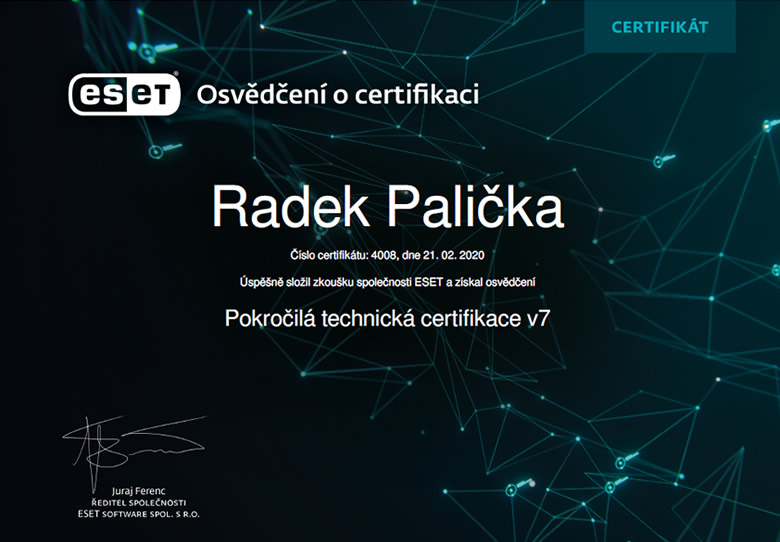Click "ESET SOFTWARE SPOL. S R.O."
The height and width of the screenshot is (542, 780).
click(139, 514)
